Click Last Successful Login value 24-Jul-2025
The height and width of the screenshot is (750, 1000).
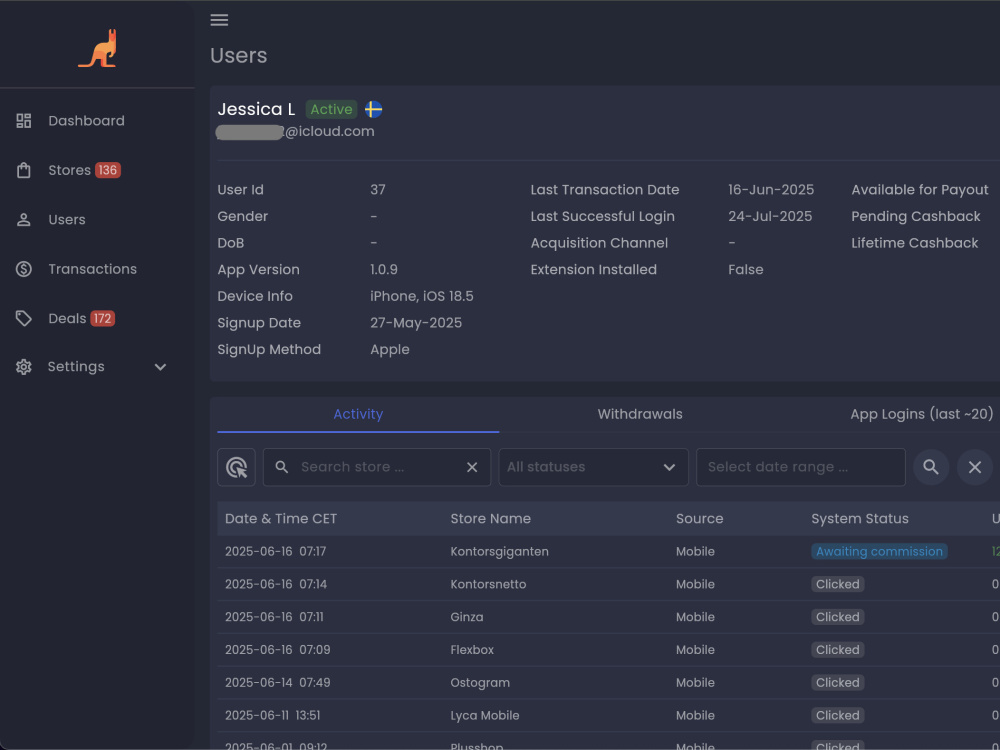click(x=770, y=216)
